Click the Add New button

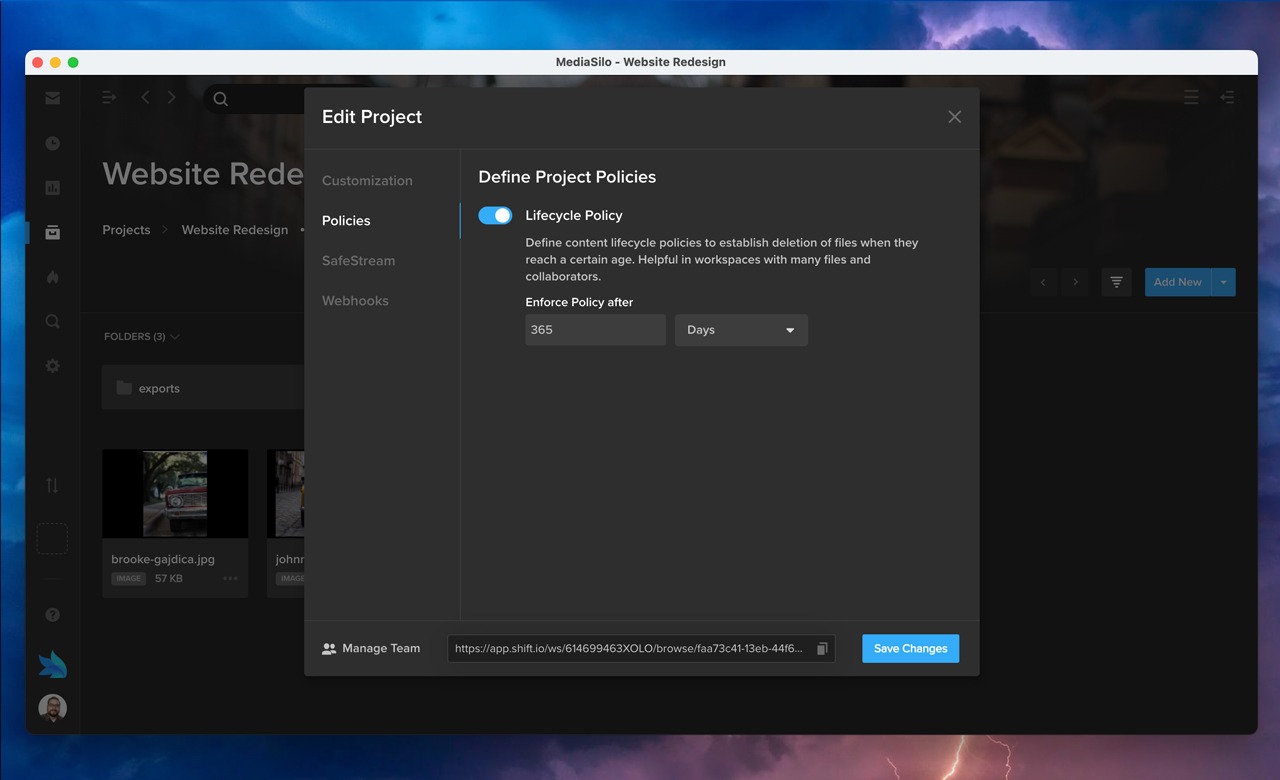[1178, 282]
